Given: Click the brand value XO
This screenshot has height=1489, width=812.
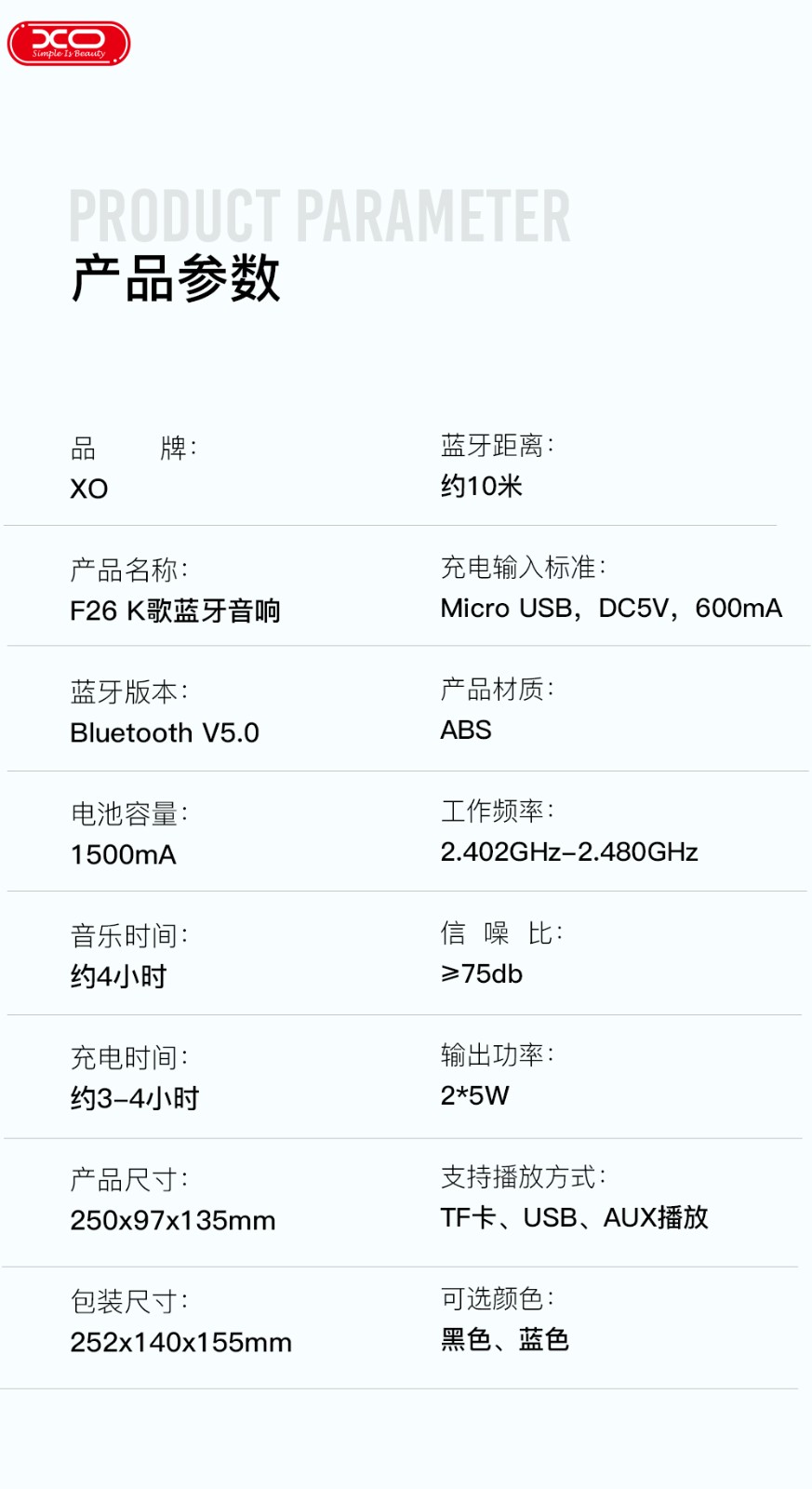Looking at the screenshot, I should [89, 489].
